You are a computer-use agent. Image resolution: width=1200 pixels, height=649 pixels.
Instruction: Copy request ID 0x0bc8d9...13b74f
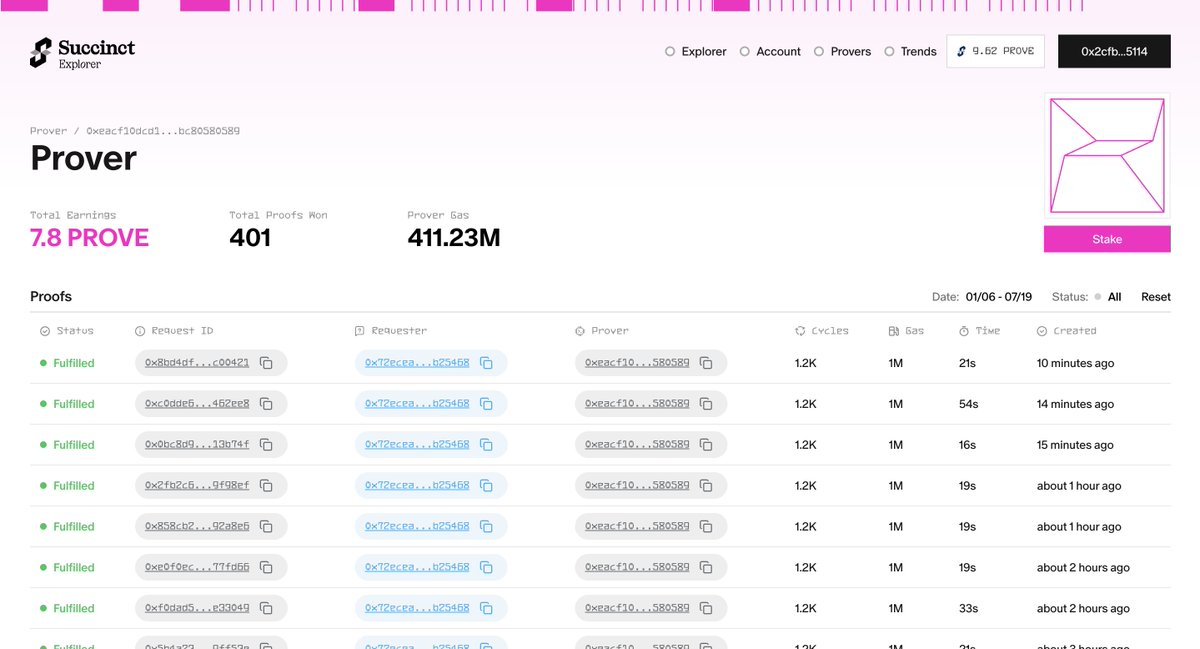[267, 445]
